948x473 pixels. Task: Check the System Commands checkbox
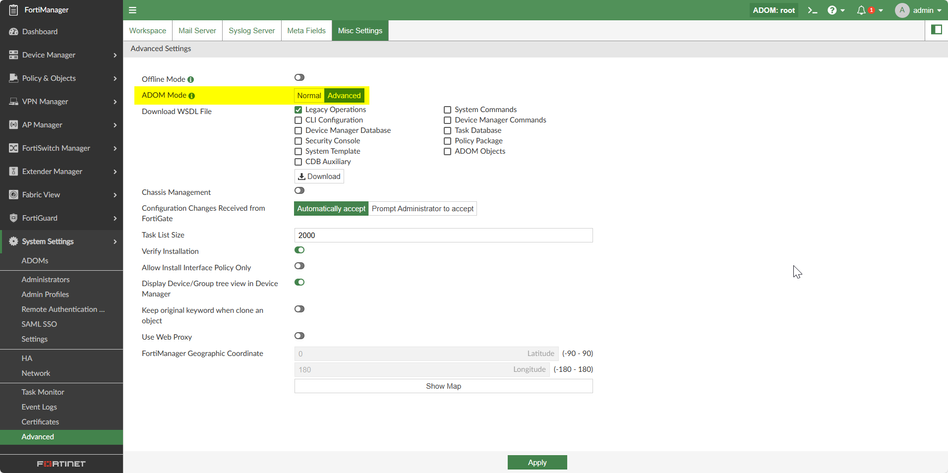pos(447,110)
